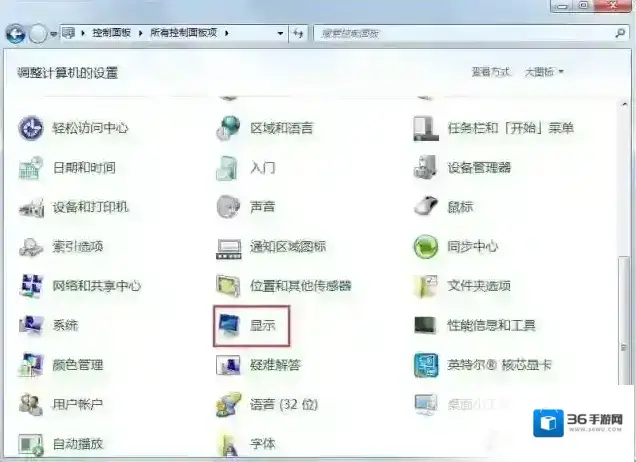Open the 日期和时间 calendar icon

coord(31,168)
